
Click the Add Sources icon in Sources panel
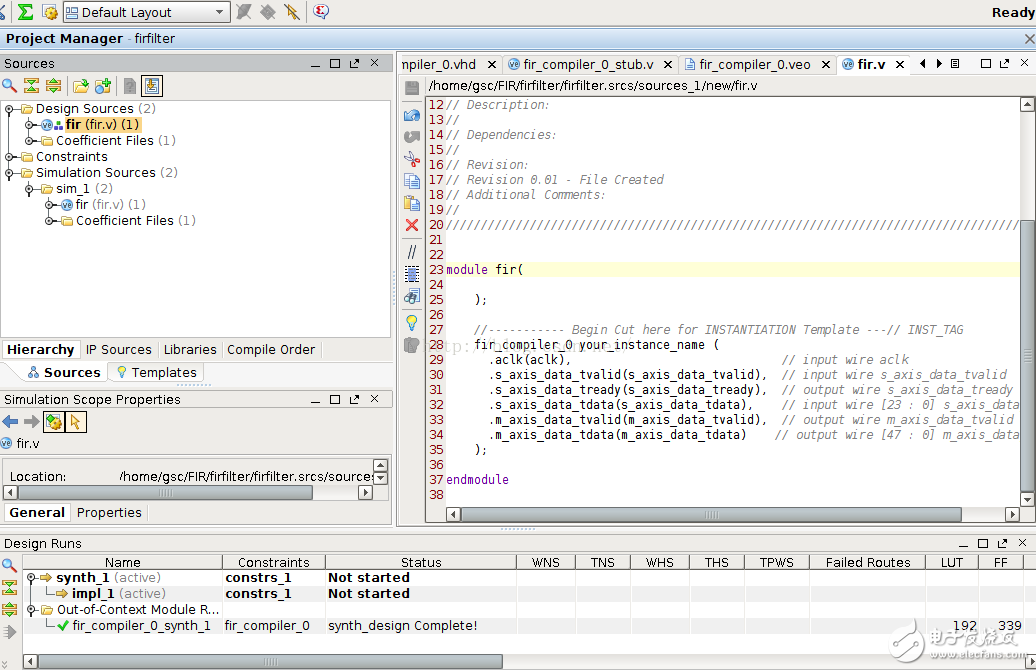102,86
